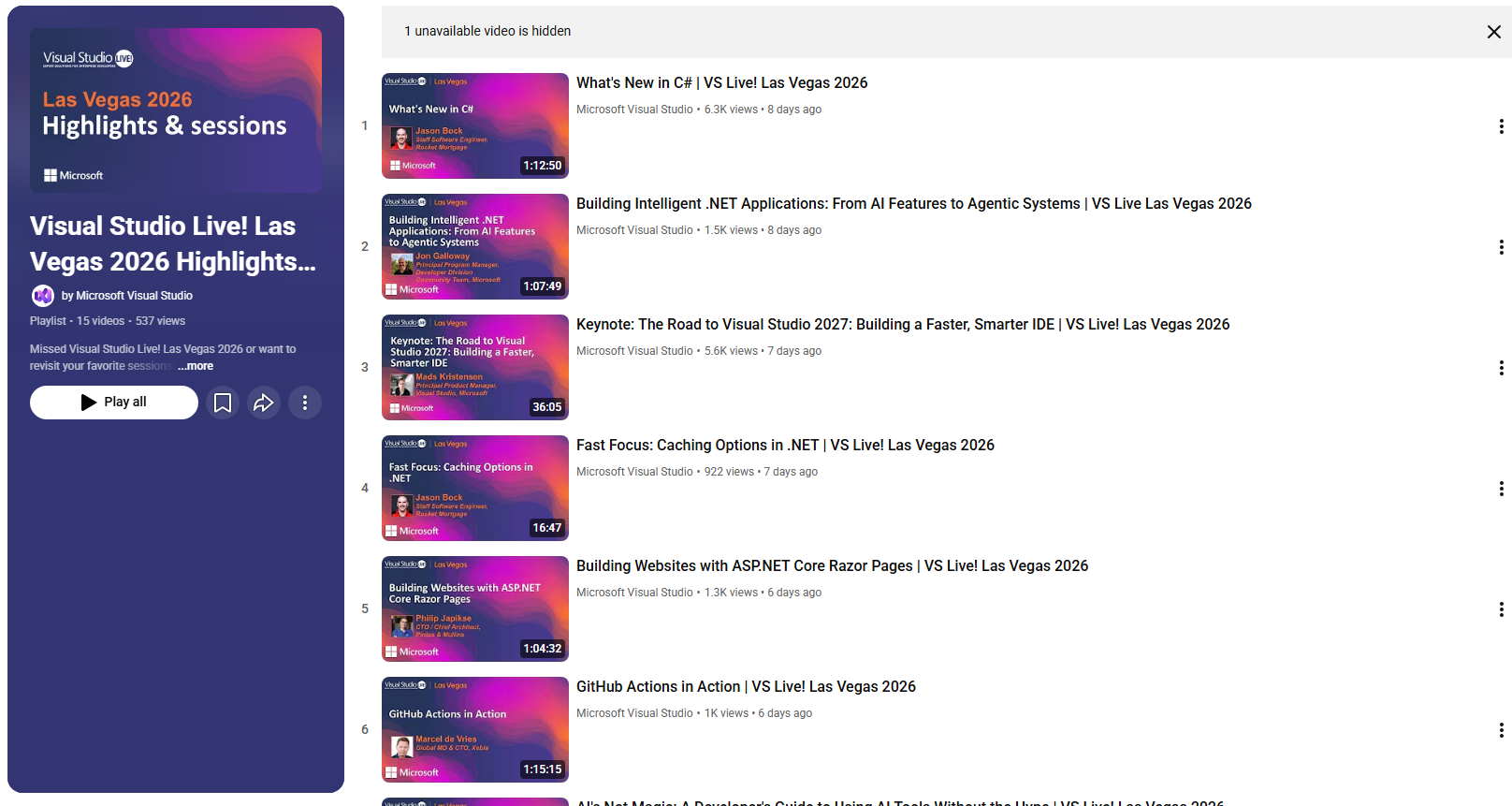Viewport: 1512px width, 806px height.
Task: Open options menu for Keynote Road to Visual Studio 2027
Action: [1501, 368]
